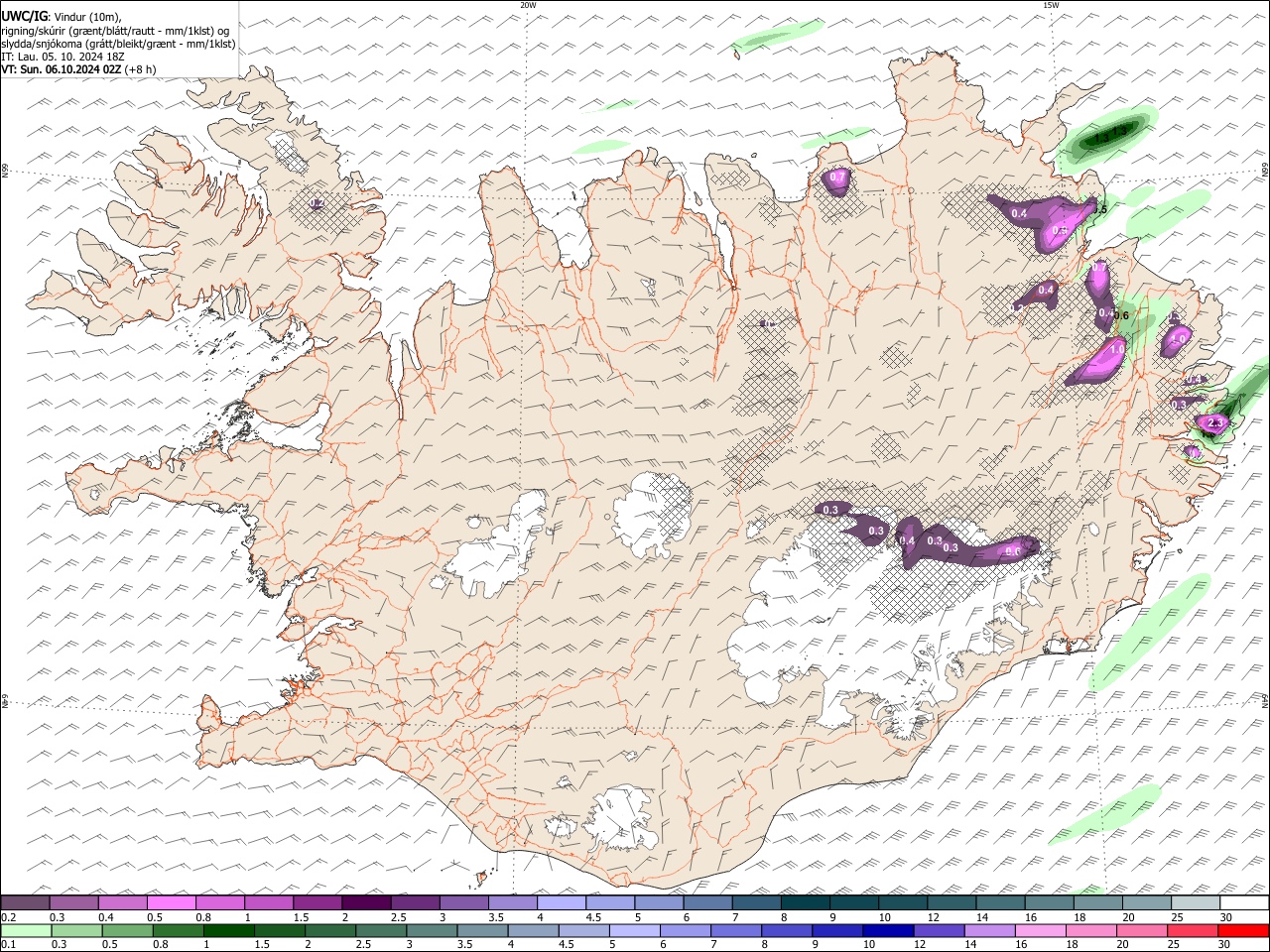This screenshot has height=952, width=1270.
Task: Click the 6 swatch in lower legend row
Action: 684,930
